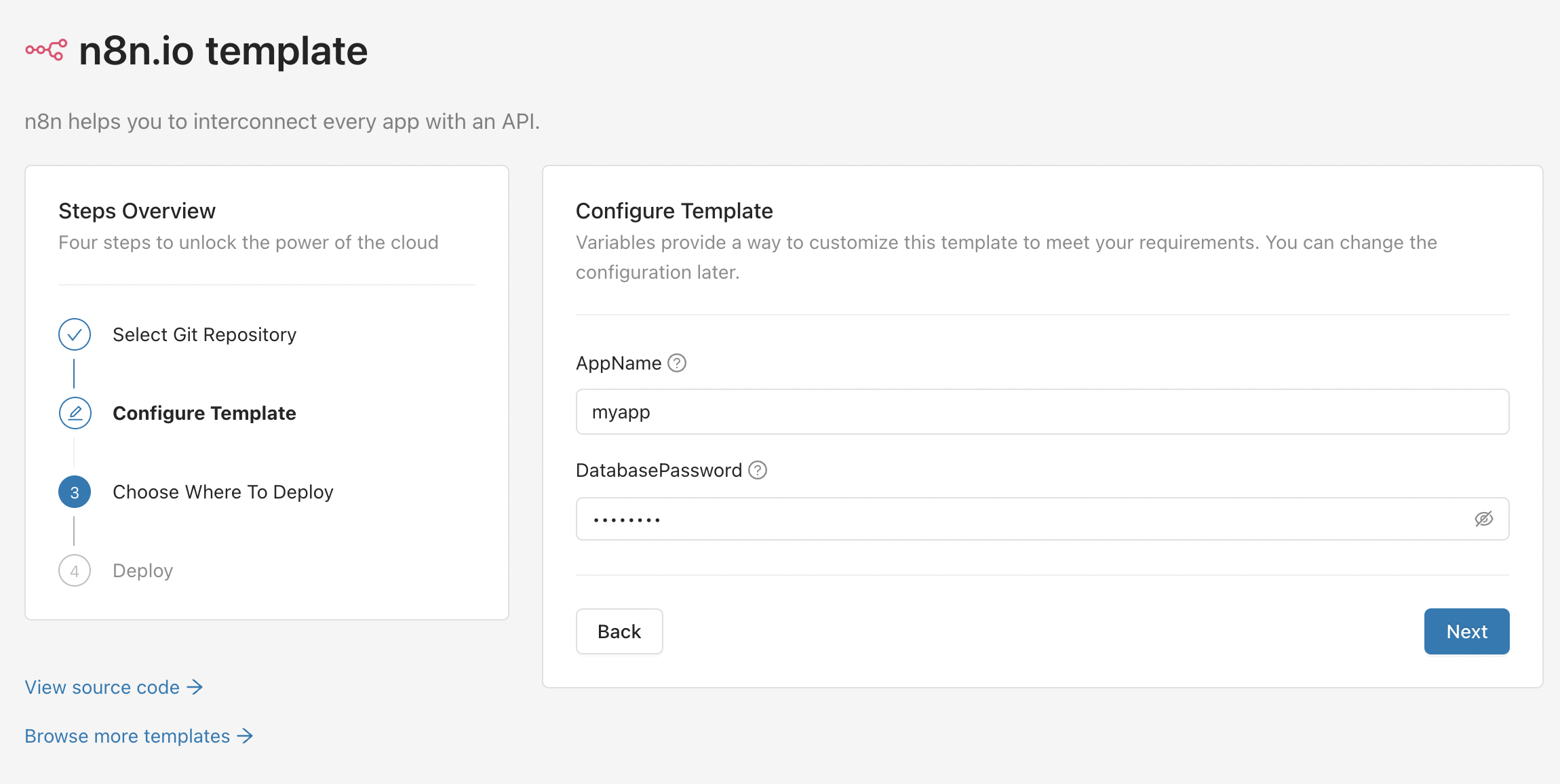This screenshot has height=784, width=1560.
Task: Click the n8n.io template page title
Action: point(223,50)
